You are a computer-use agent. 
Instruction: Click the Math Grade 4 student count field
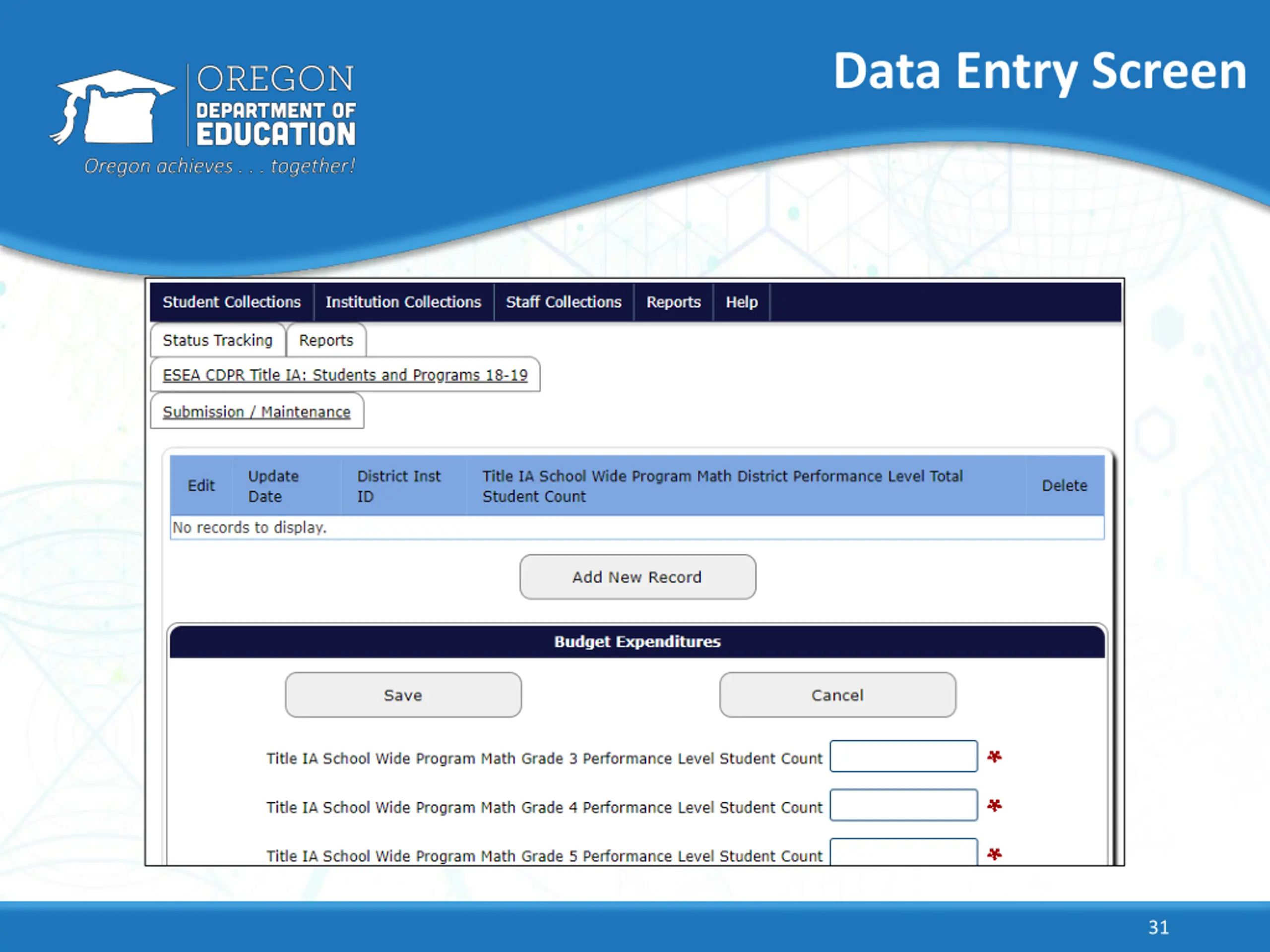coord(904,805)
